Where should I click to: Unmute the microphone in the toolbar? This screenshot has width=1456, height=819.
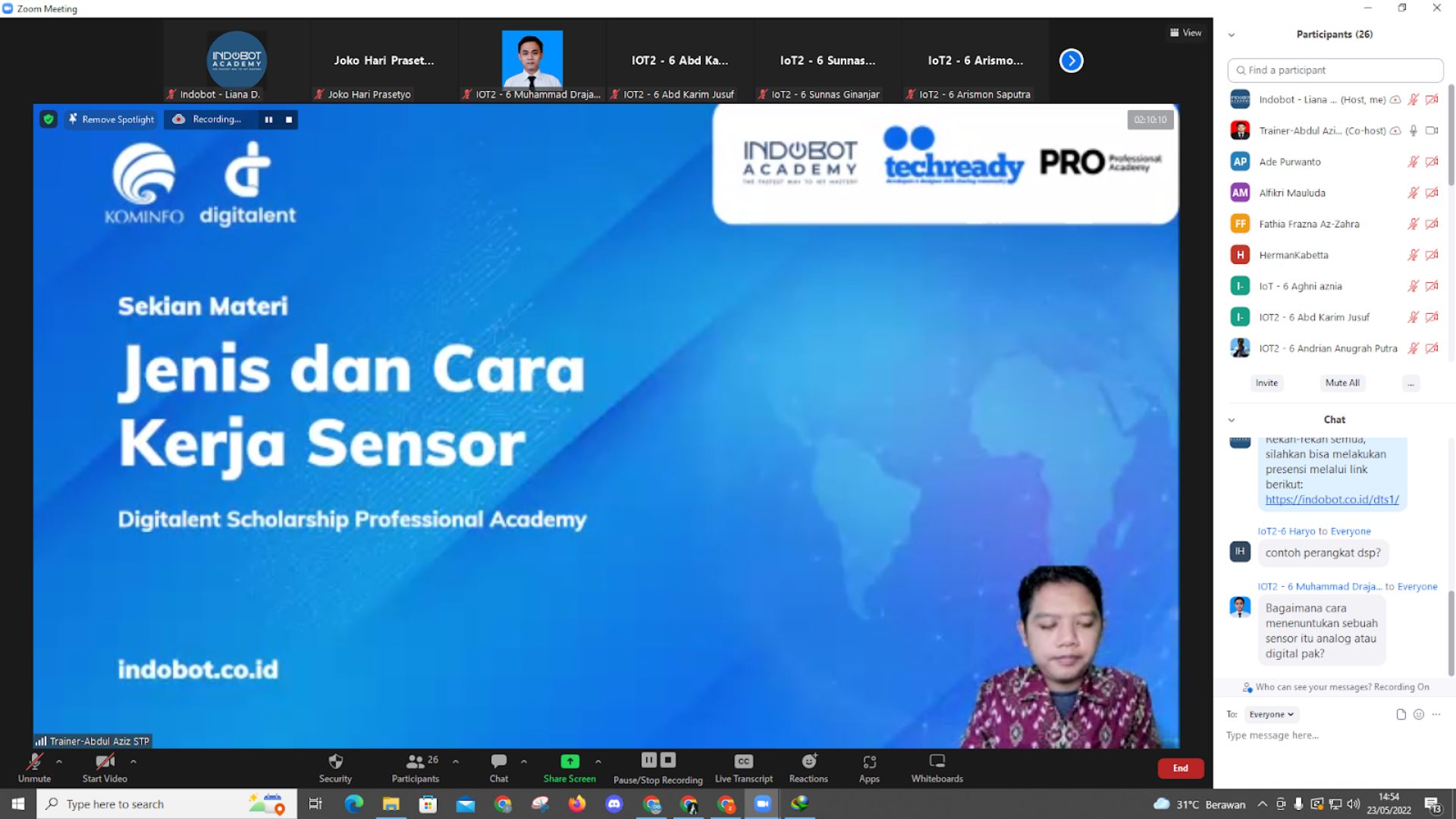point(34,767)
